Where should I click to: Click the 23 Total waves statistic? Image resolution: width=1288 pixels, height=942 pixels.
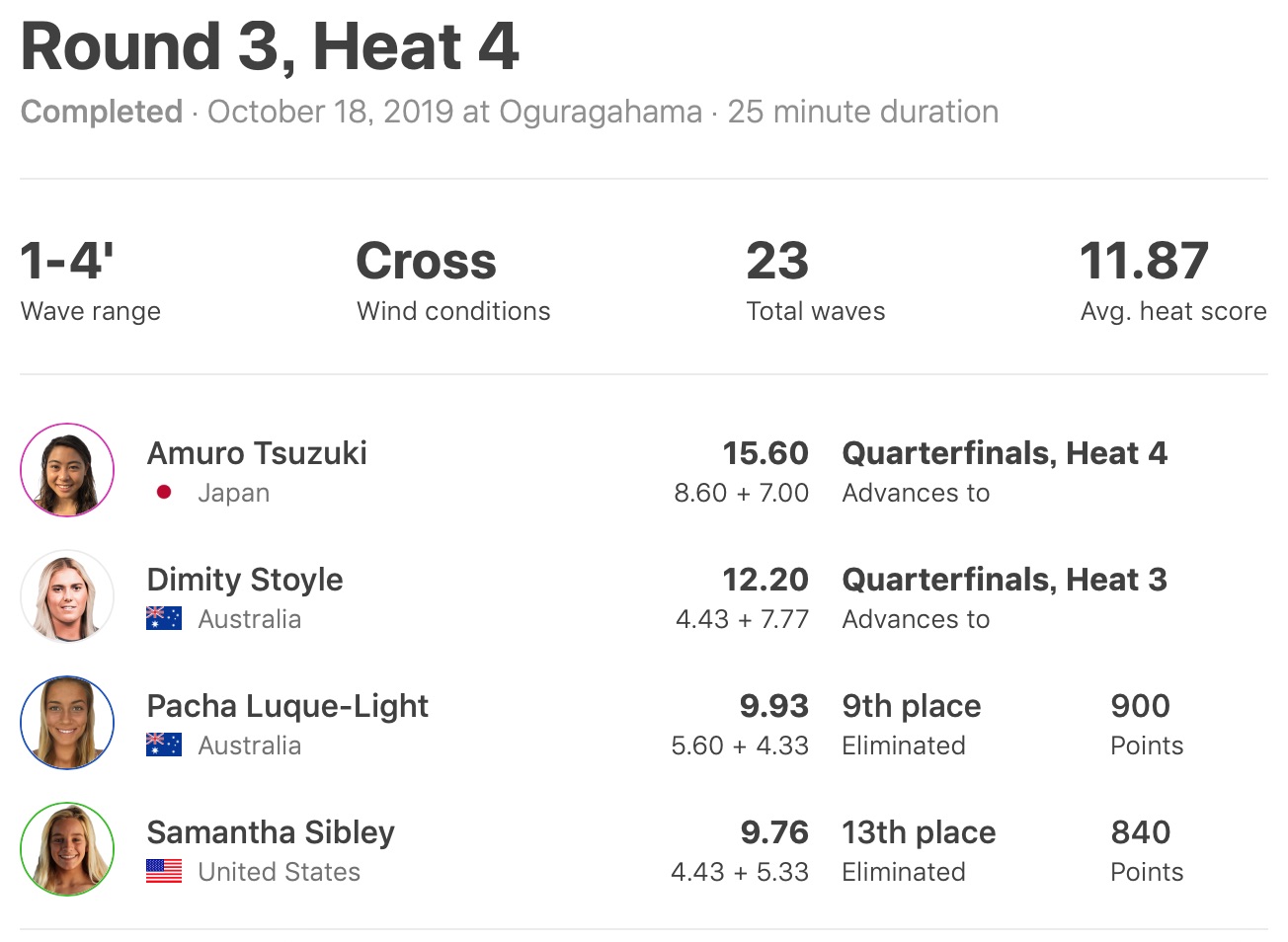[x=778, y=262]
